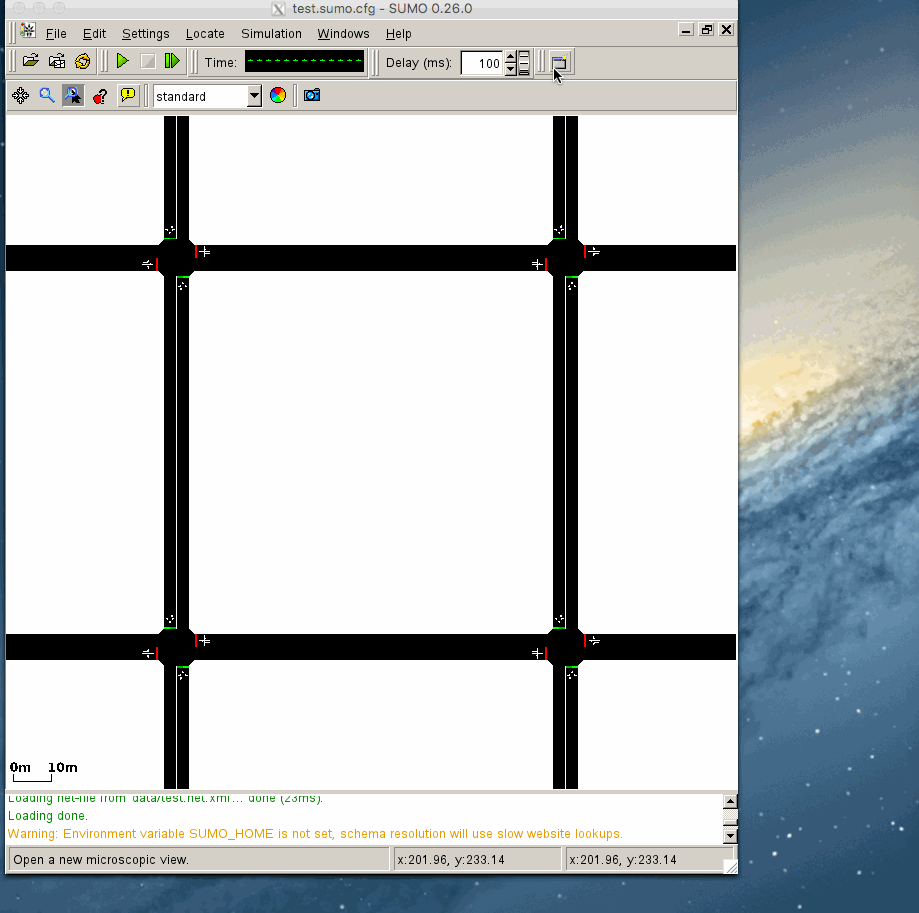Open the Locate menu
919x913 pixels.
[x=204, y=33]
